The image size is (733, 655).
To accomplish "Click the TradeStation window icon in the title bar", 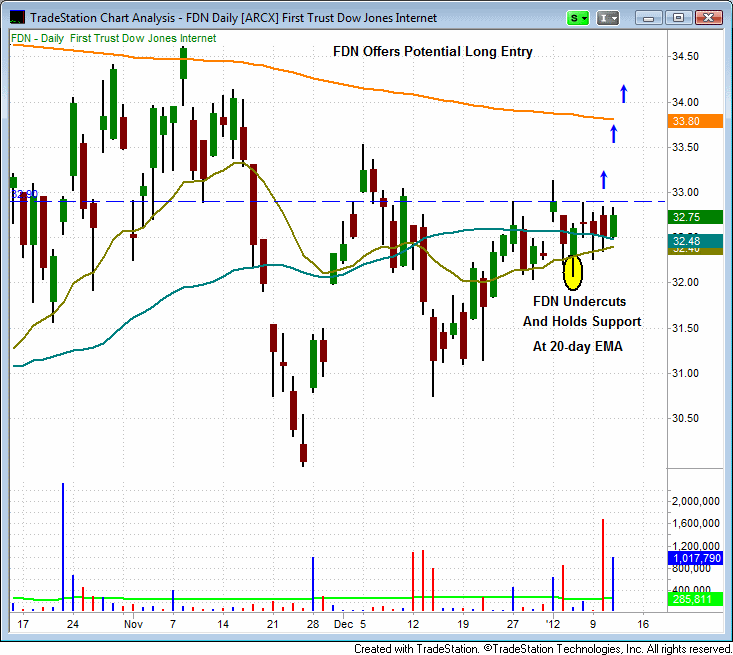I will (x=17, y=18).
